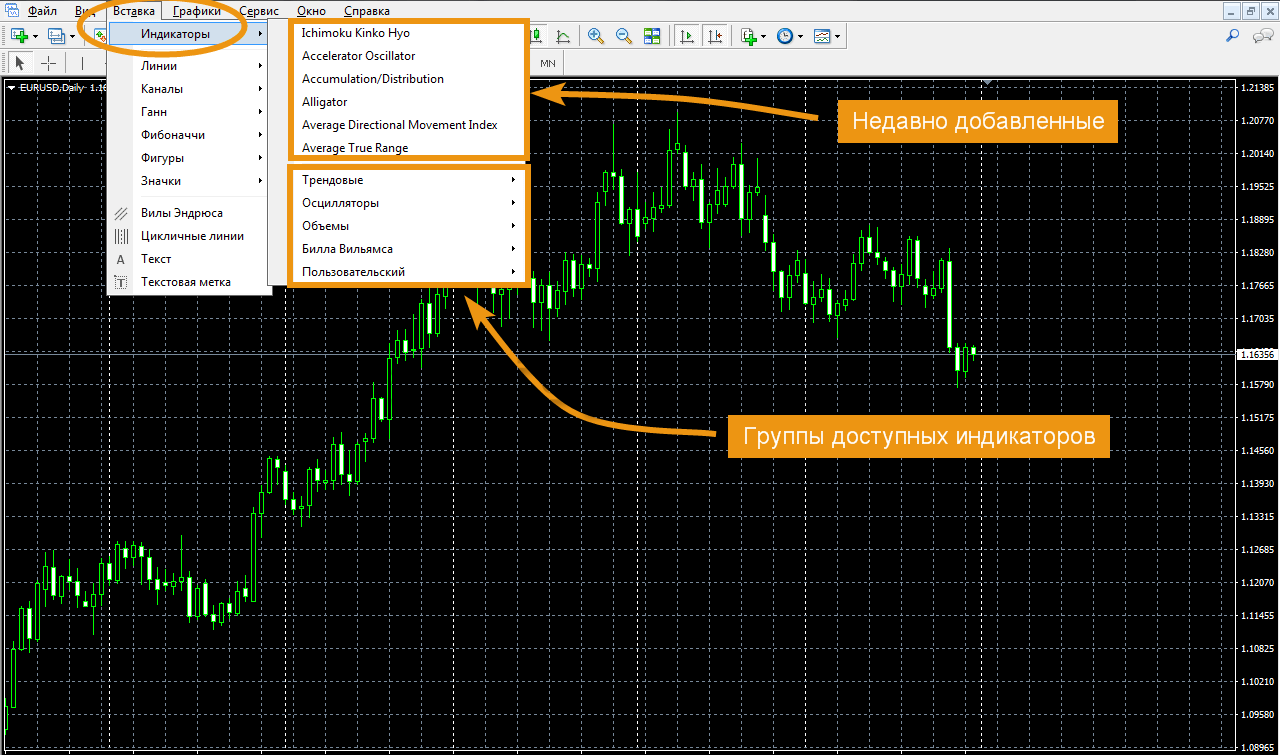Select the arrow cursor tool
This screenshot has width=1280, height=755.
20,63
